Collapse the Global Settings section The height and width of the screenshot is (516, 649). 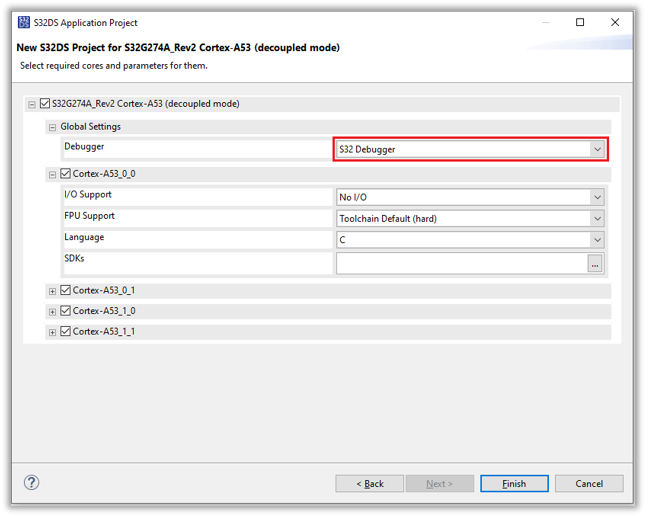[x=52, y=128]
